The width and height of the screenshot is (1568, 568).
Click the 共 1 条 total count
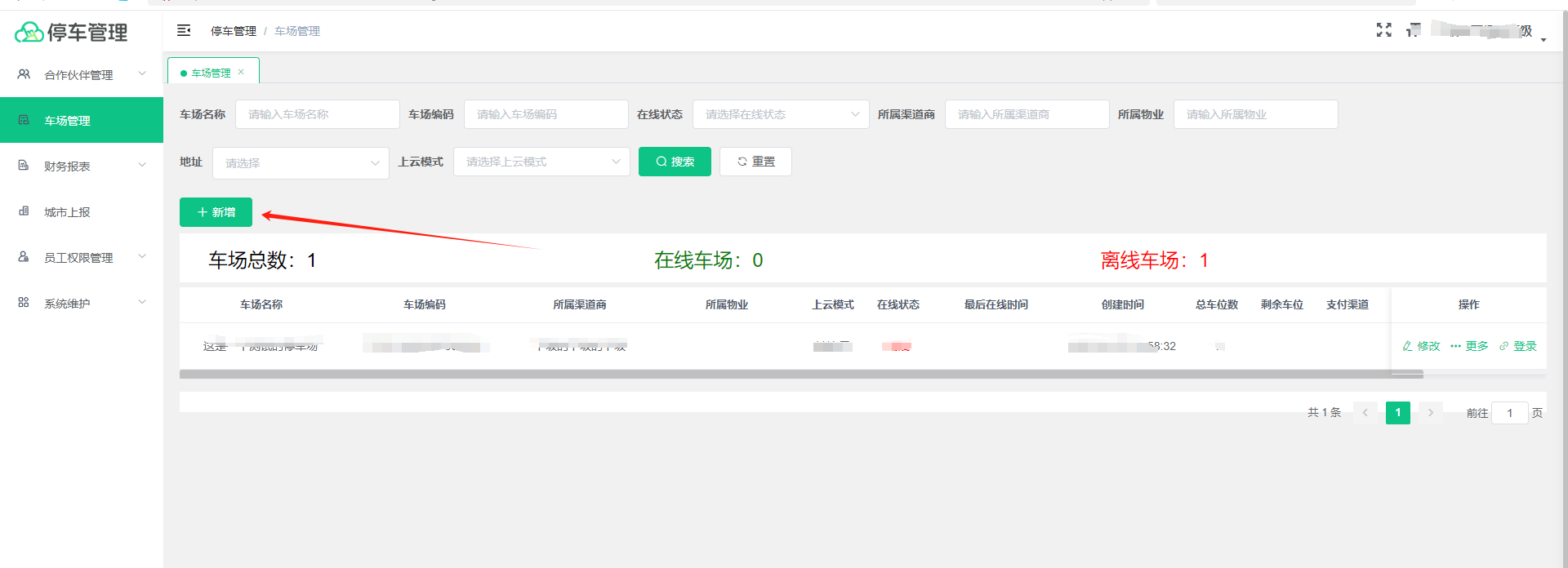click(1325, 413)
